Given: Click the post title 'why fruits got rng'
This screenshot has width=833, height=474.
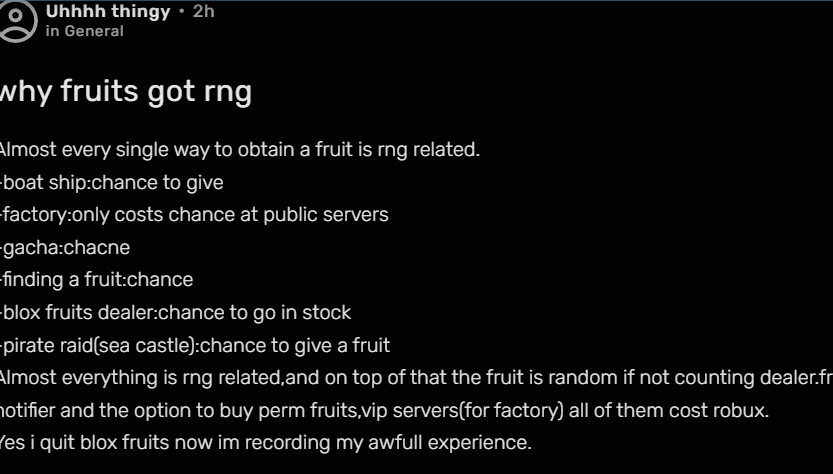Looking at the screenshot, I should click(x=124, y=92).
